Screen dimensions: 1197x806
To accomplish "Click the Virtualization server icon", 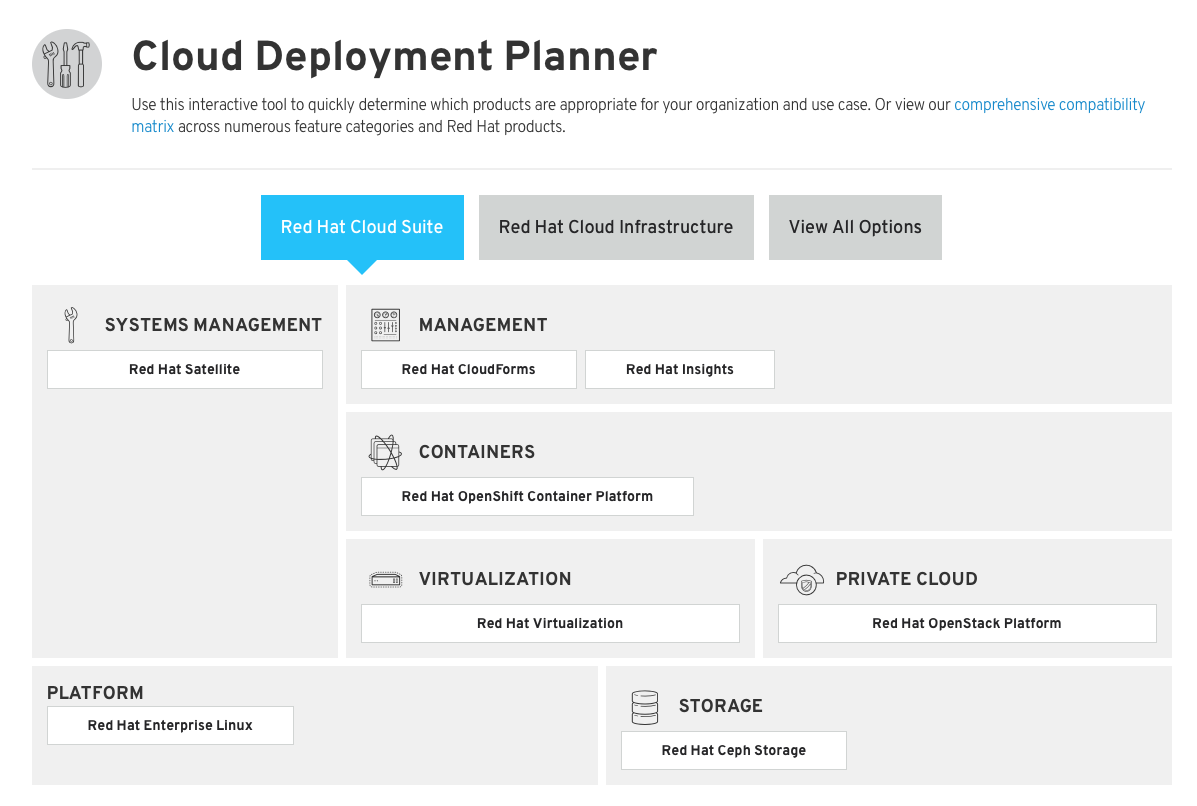I will [387, 578].
